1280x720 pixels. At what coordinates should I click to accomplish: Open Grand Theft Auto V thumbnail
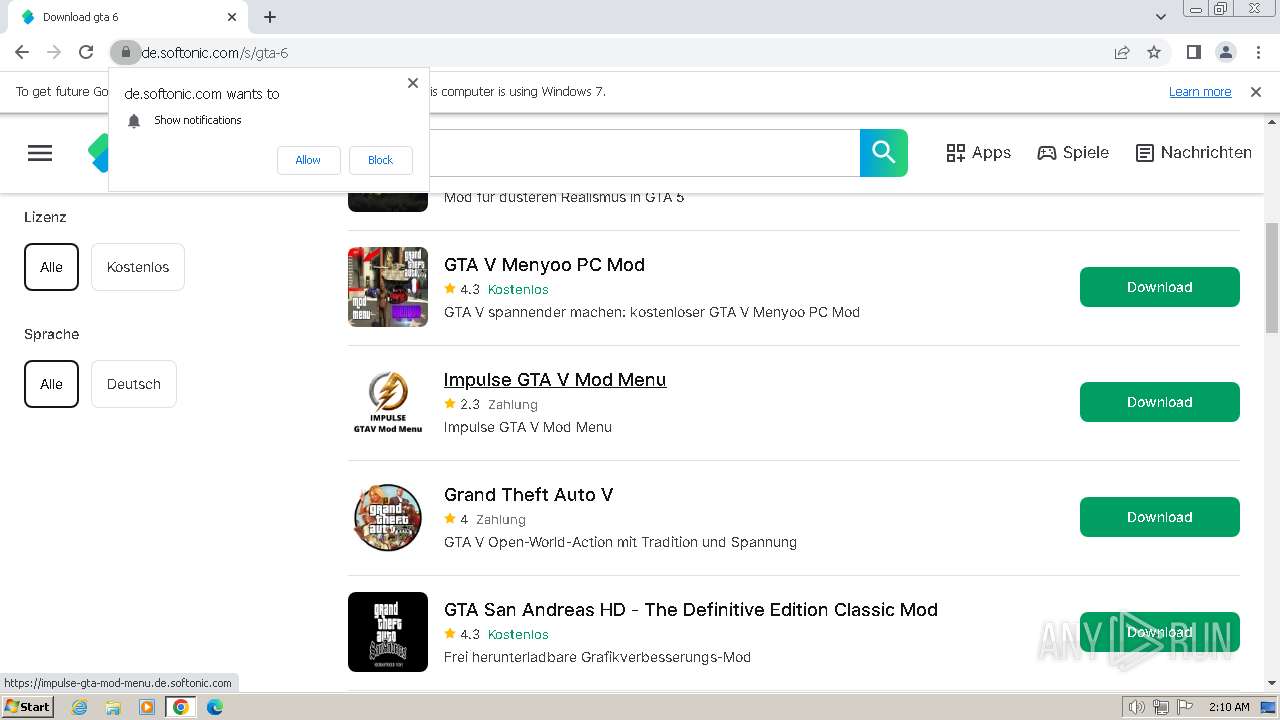(x=388, y=517)
